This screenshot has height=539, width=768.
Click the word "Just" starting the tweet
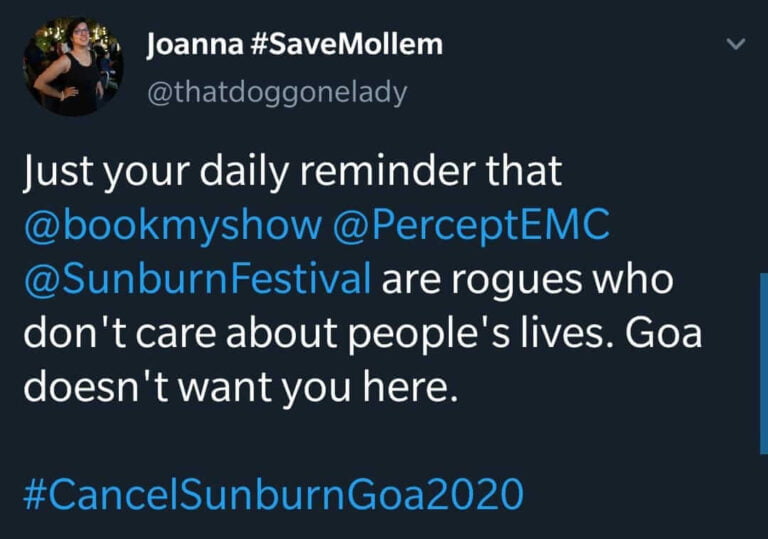pos(57,172)
